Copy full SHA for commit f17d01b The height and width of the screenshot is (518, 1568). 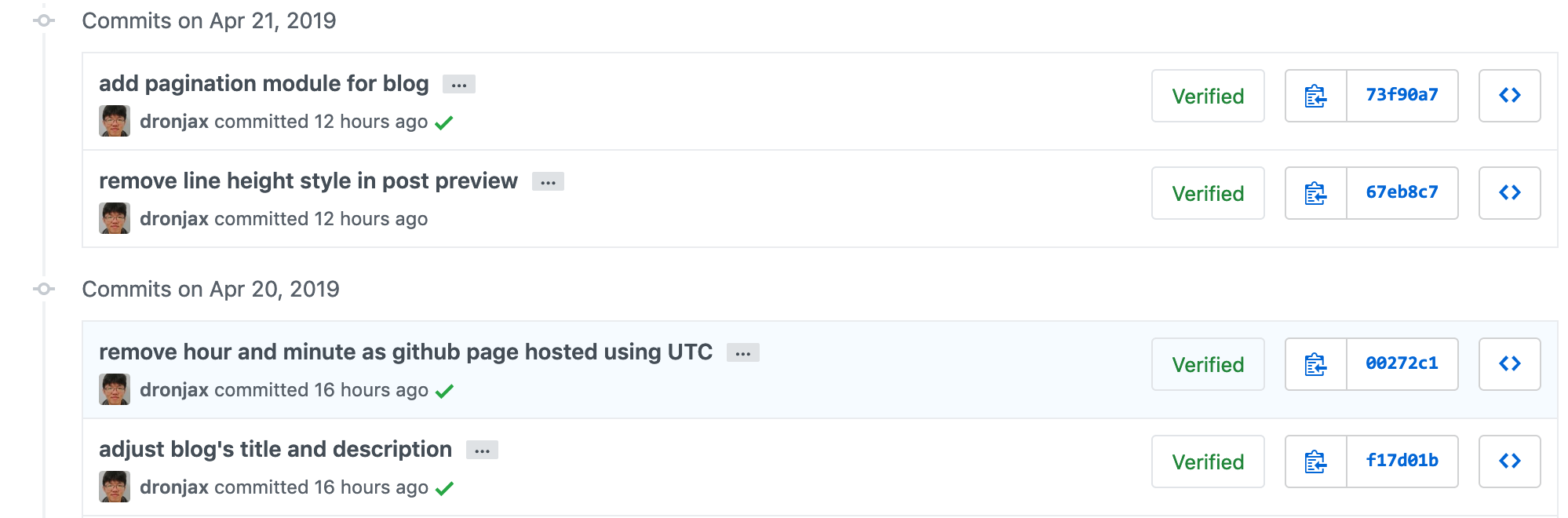click(1315, 461)
